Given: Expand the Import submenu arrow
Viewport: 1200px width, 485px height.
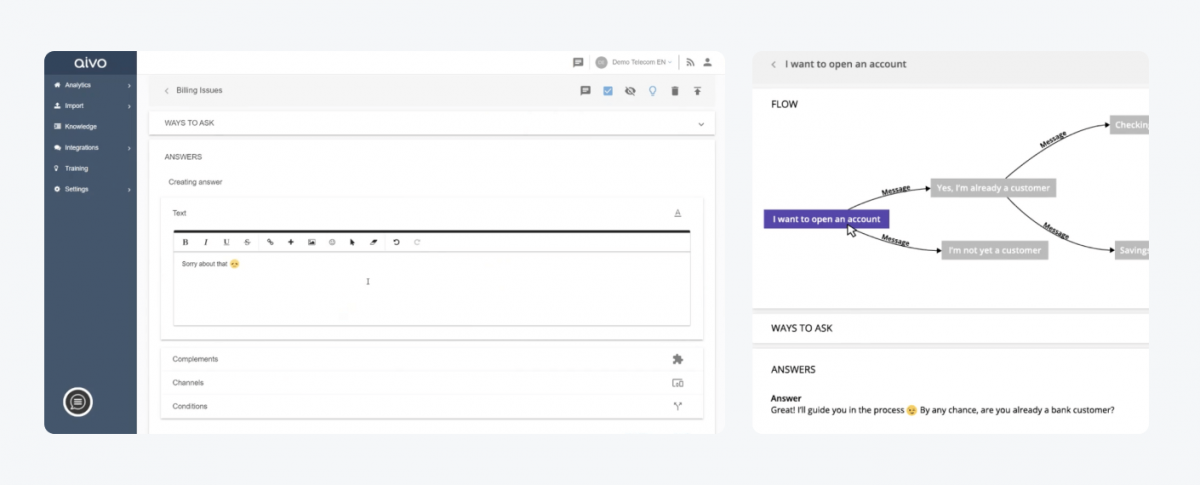Looking at the screenshot, I should [x=129, y=105].
